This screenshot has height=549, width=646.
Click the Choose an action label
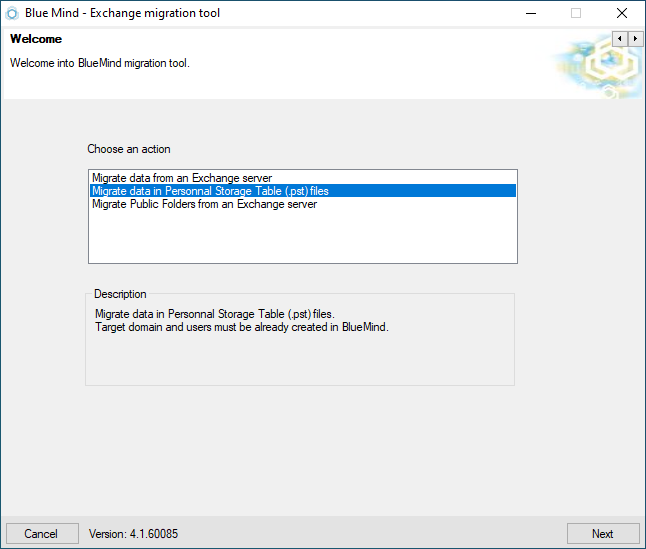(129, 149)
